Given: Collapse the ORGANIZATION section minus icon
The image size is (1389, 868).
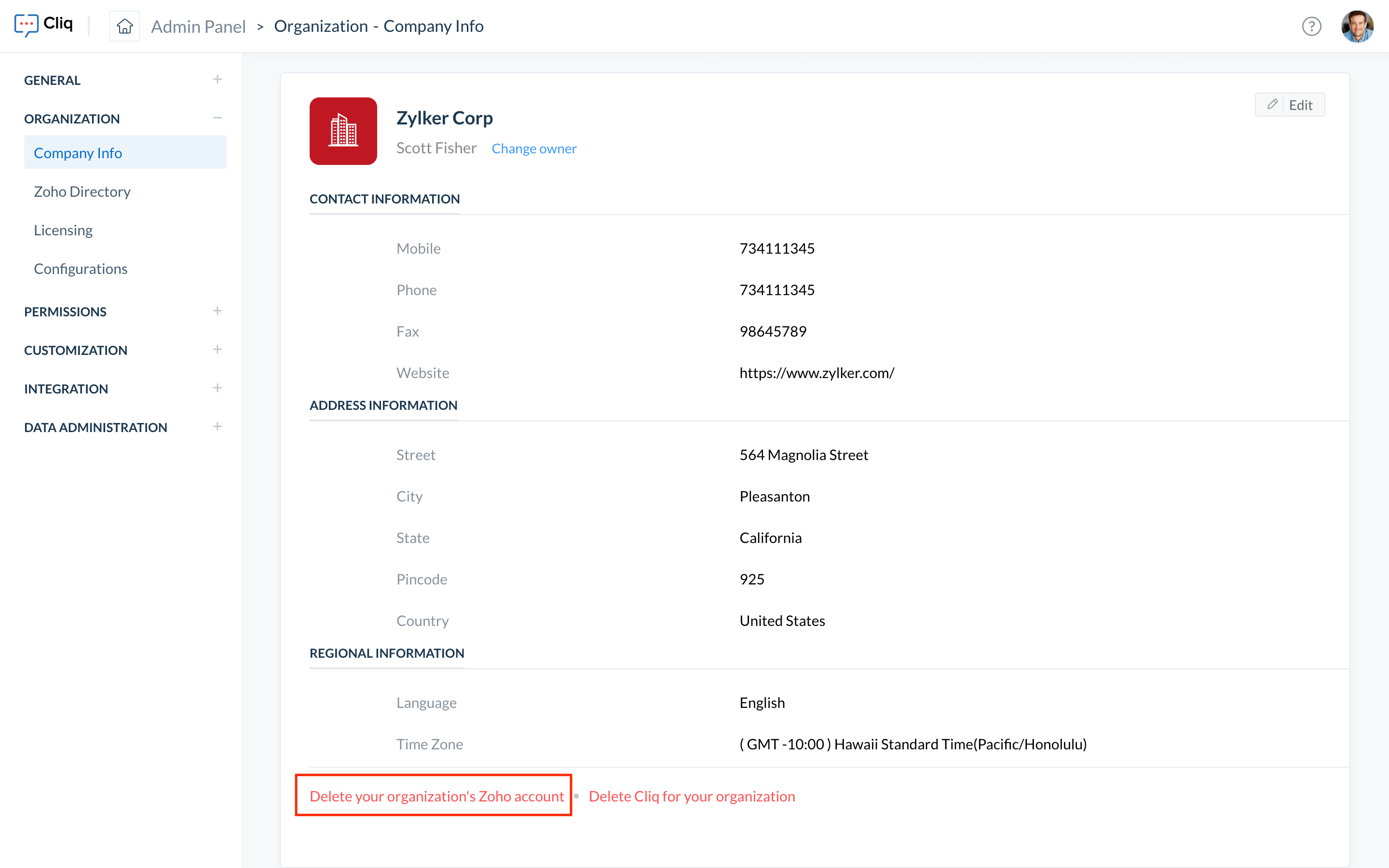Looking at the screenshot, I should coord(217,118).
